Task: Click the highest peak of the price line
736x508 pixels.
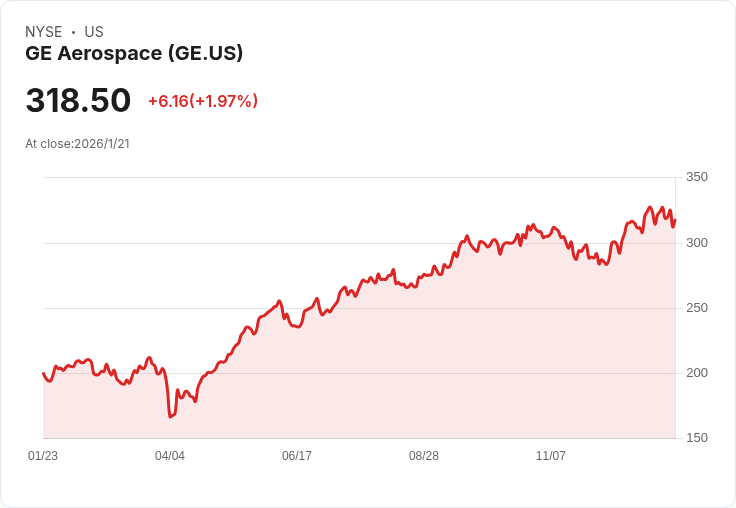Action: pos(650,207)
